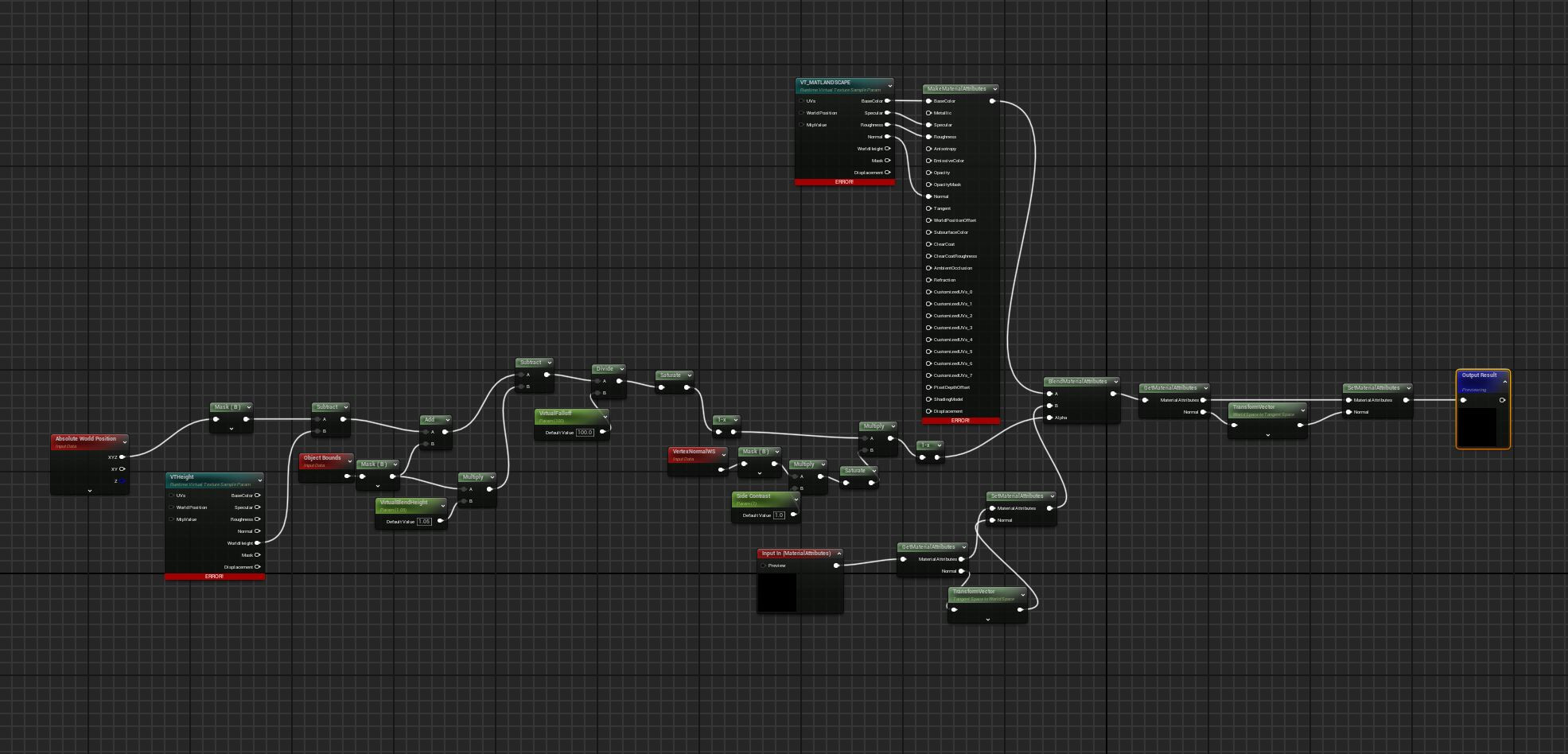Open the Side Contrast parameter chevron
This screenshot has width=1568, height=754.
click(797, 499)
